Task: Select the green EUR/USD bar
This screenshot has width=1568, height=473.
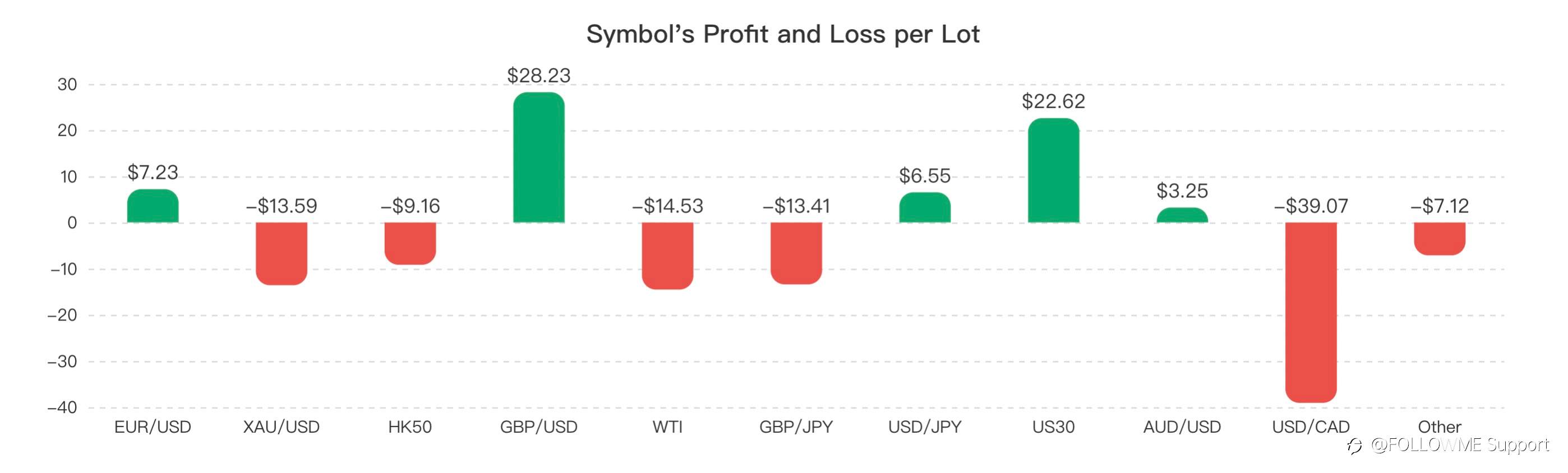Action: click(x=153, y=206)
